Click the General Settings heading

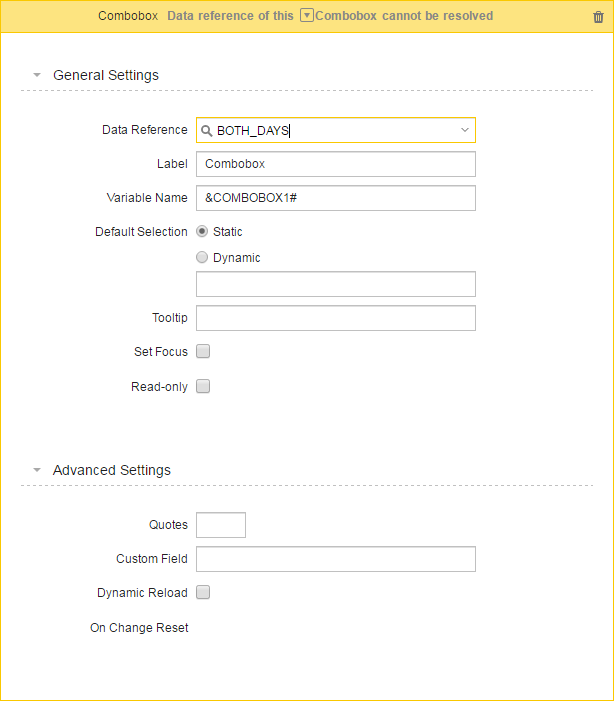(106, 75)
